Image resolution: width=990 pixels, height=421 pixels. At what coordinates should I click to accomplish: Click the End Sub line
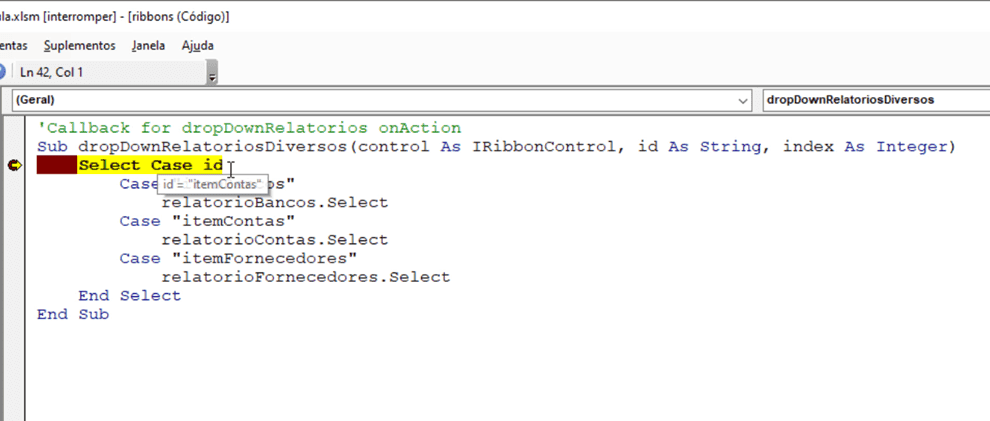72,314
